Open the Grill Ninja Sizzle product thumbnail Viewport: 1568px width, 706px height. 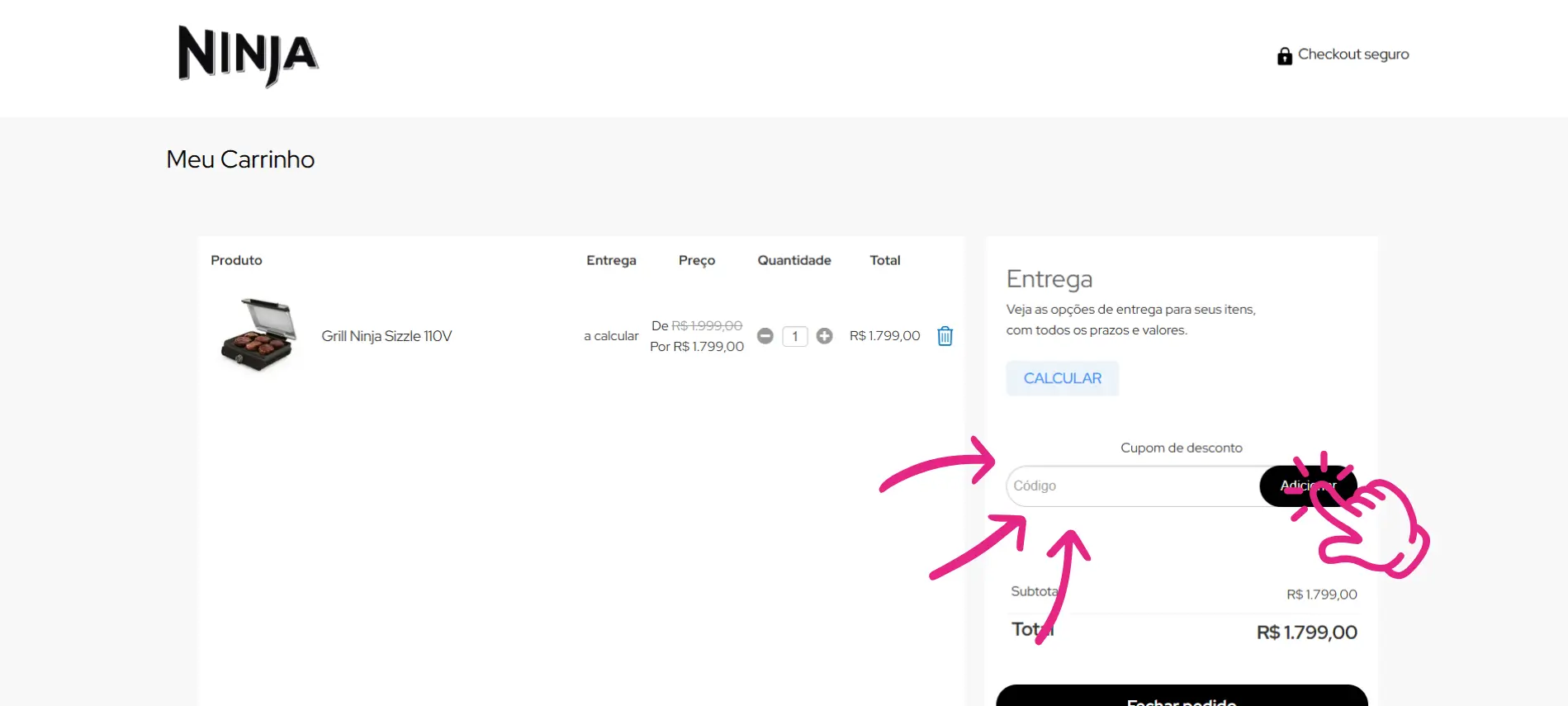pyautogui.click(x=258, y=335)
